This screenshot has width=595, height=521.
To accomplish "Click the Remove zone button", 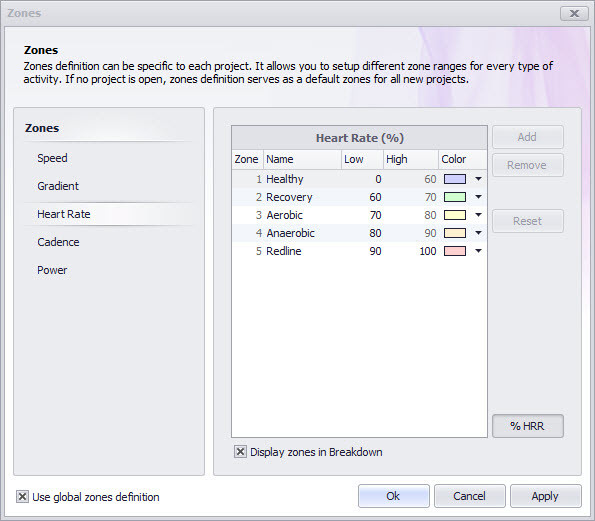I will (x=527, y=165).
